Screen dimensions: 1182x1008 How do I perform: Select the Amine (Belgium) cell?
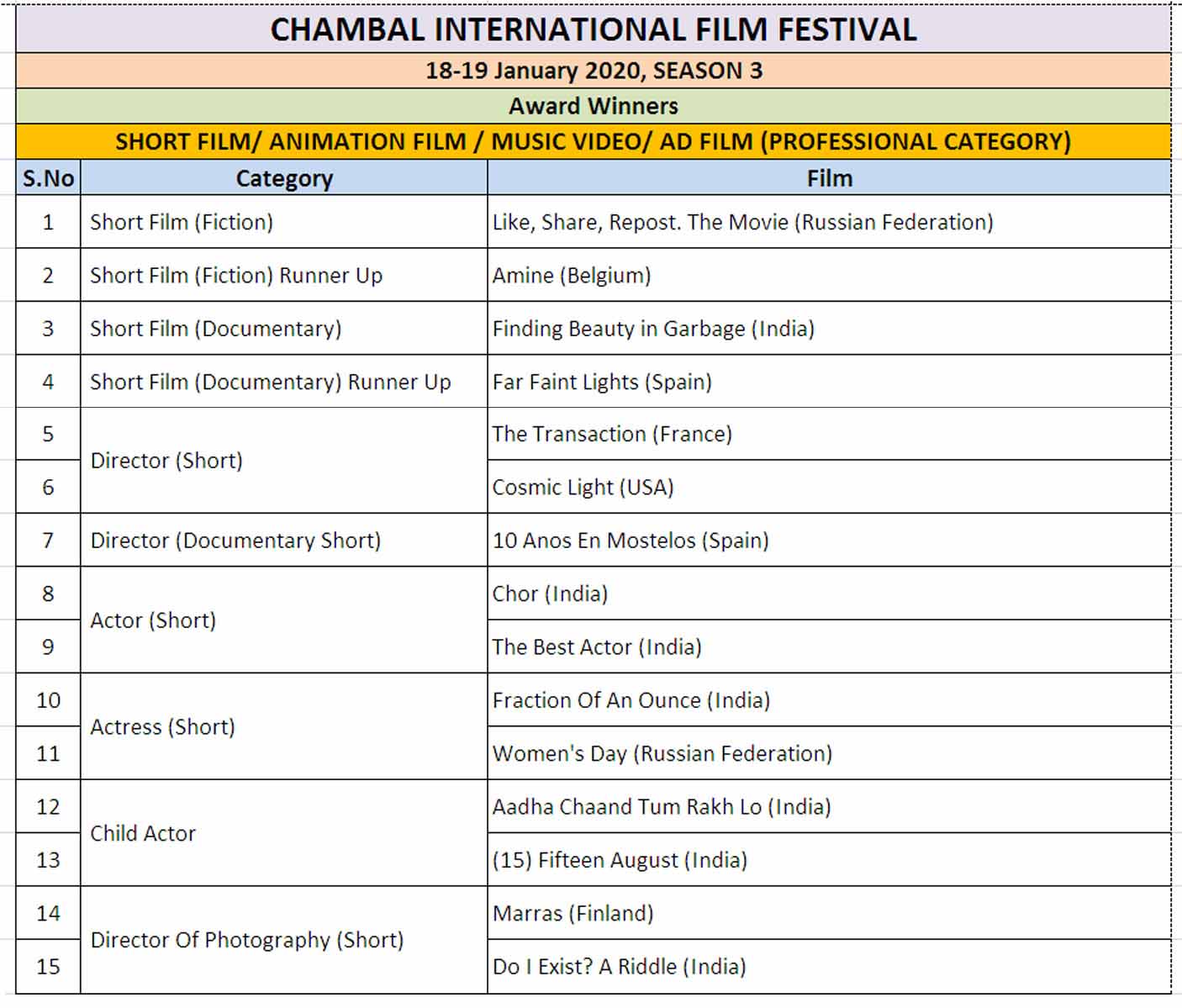pyautogui.click(x=829, y=275)
